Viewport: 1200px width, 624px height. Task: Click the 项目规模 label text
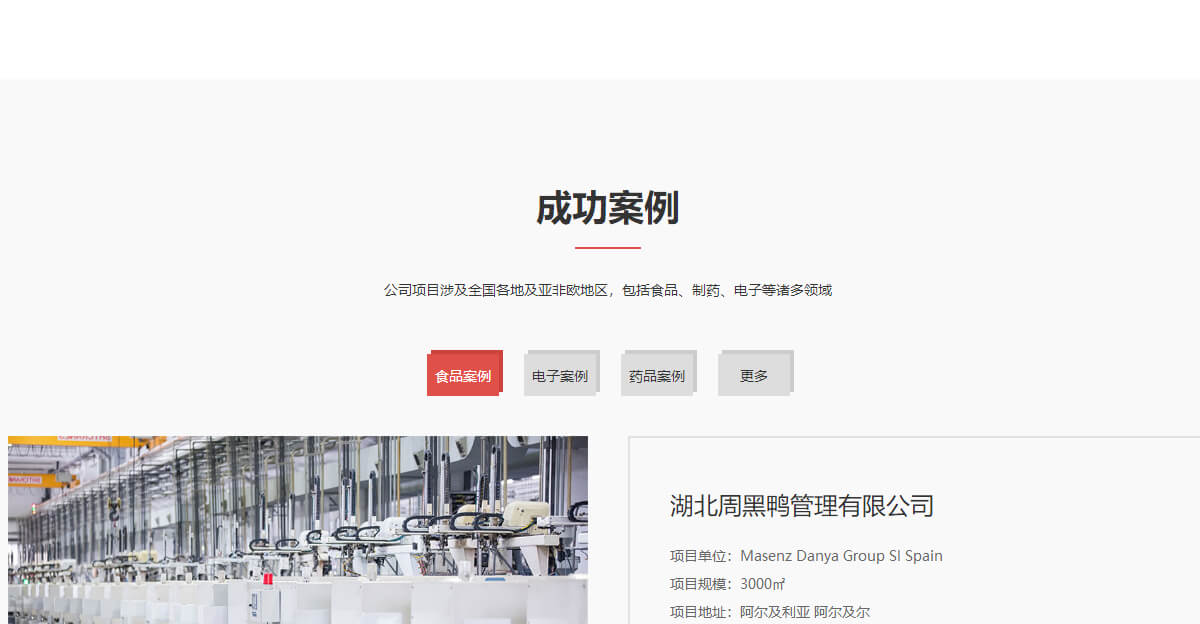point(698,583)
